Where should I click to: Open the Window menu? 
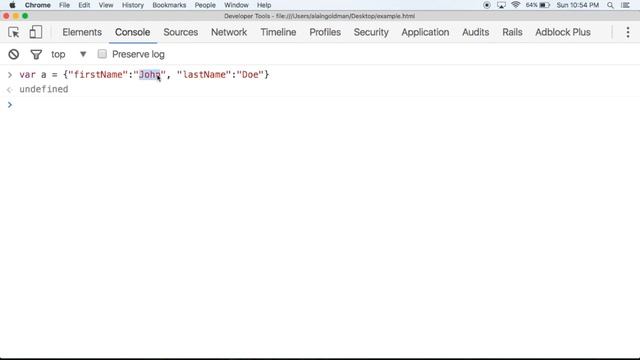(236, 5)
